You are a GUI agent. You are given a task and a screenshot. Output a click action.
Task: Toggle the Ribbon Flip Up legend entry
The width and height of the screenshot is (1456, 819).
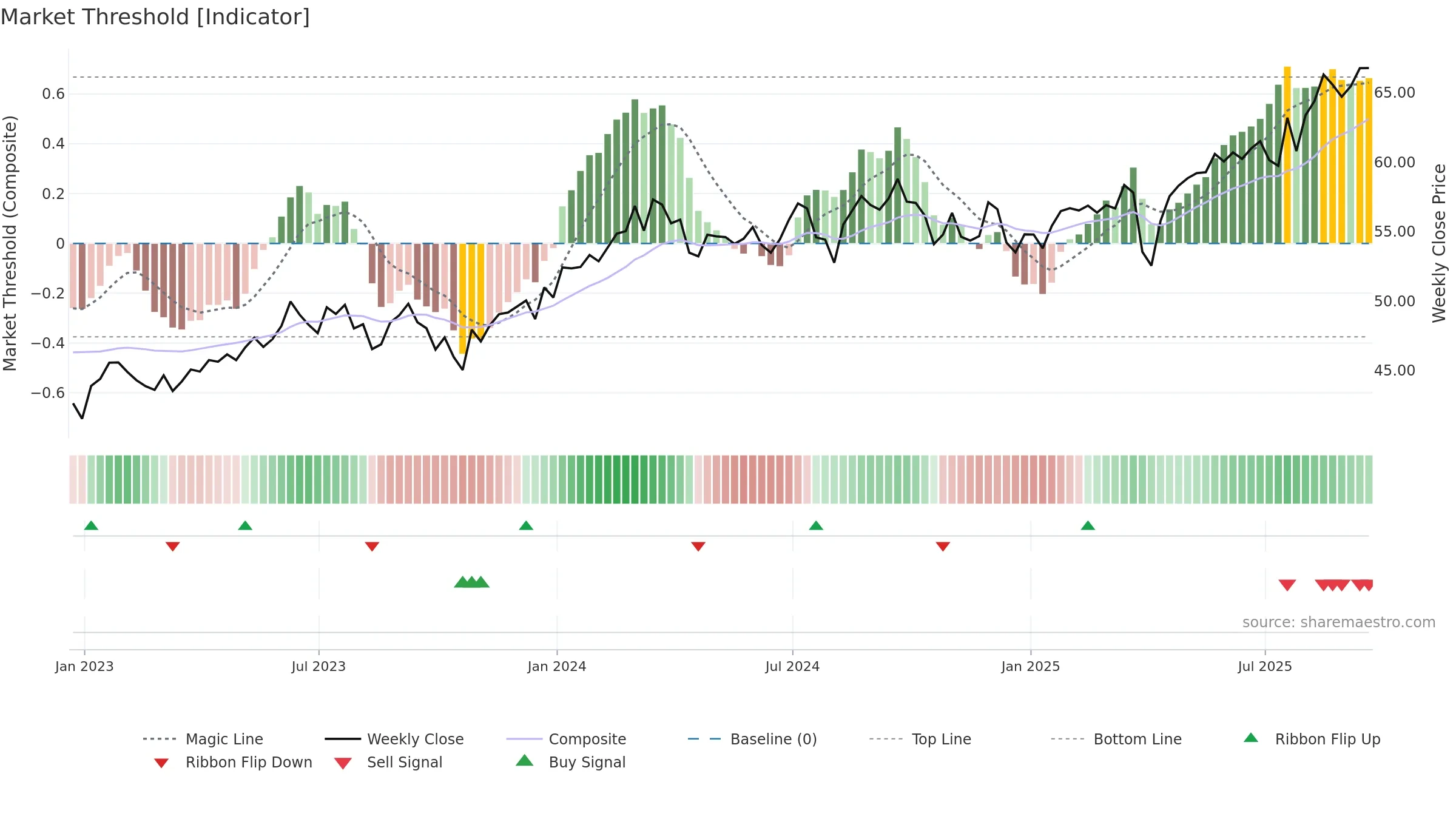(1312, 739)
